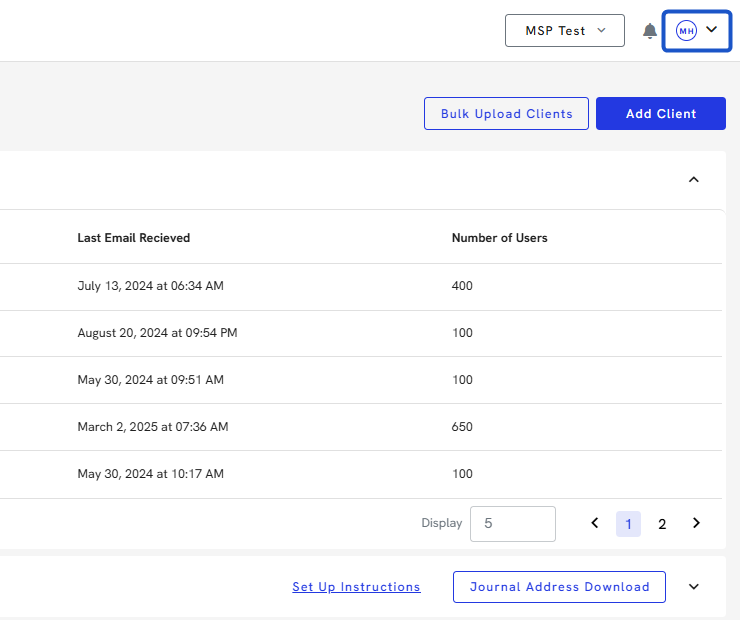Click the row with 650 users

[462, 427]
